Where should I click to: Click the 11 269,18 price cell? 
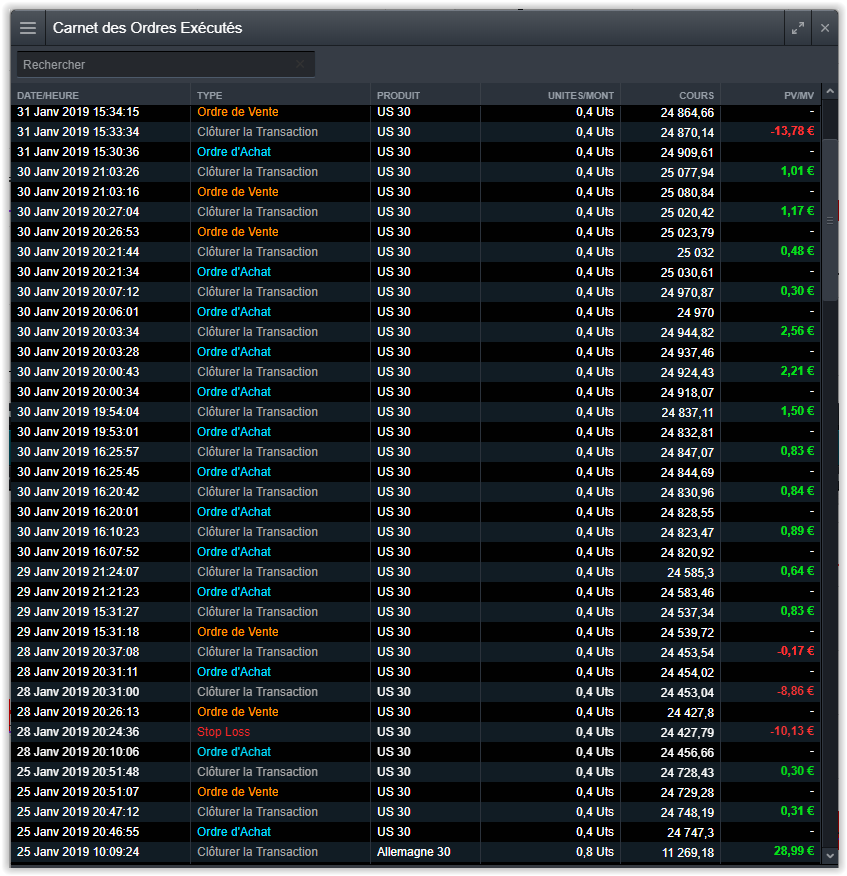pos(688,853)
